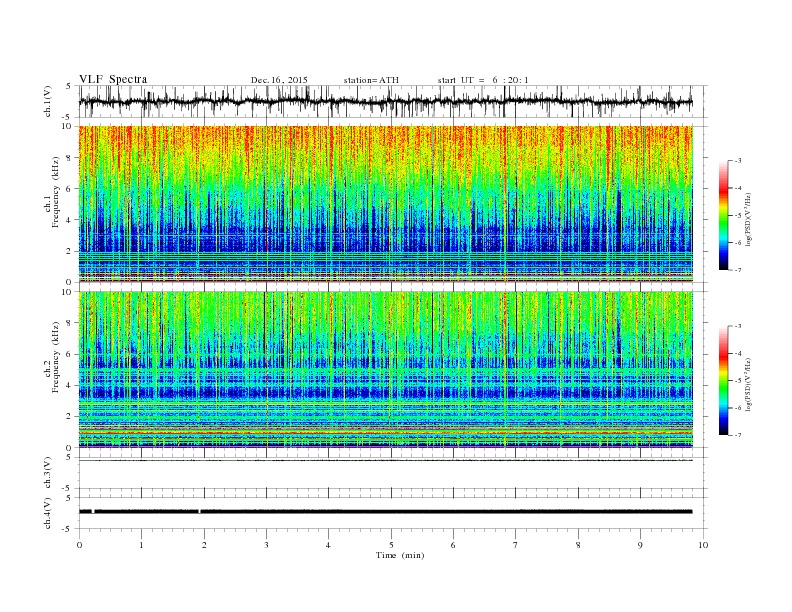Click the ch.2 frequency-axis tick "6"
The image size is (792, 612).
[70, 354]
